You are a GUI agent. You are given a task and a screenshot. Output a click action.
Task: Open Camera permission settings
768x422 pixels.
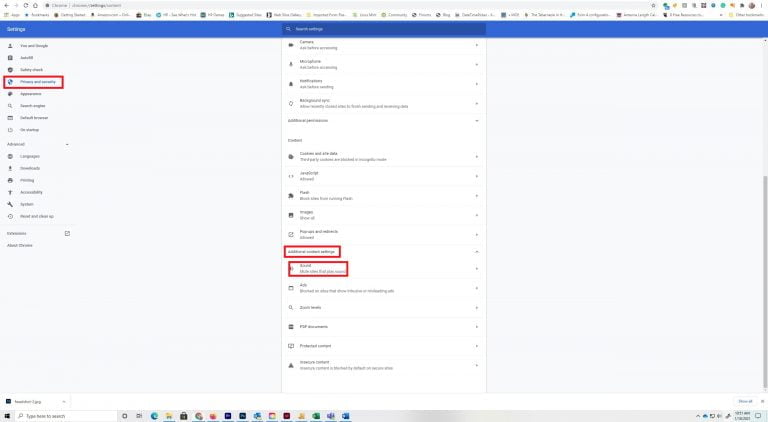pyautogui.click(x=384, y=45)
